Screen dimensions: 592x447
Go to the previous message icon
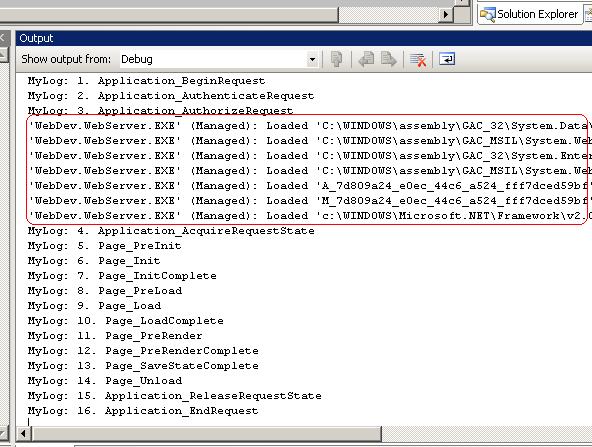(366, 59)
